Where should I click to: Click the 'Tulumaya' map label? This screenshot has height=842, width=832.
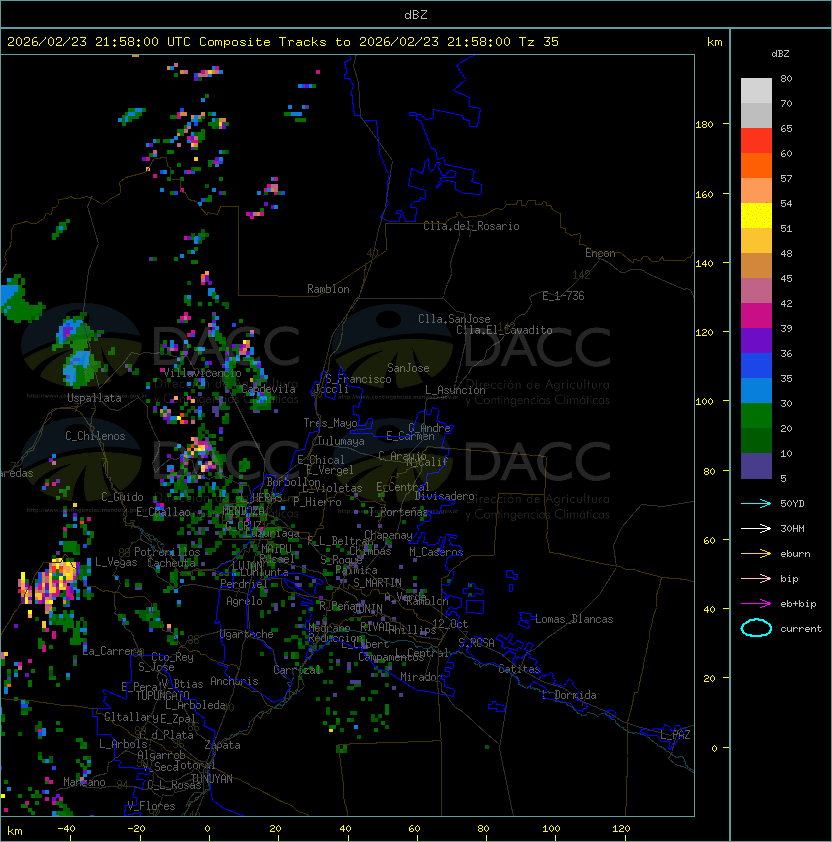click(341, 441)
